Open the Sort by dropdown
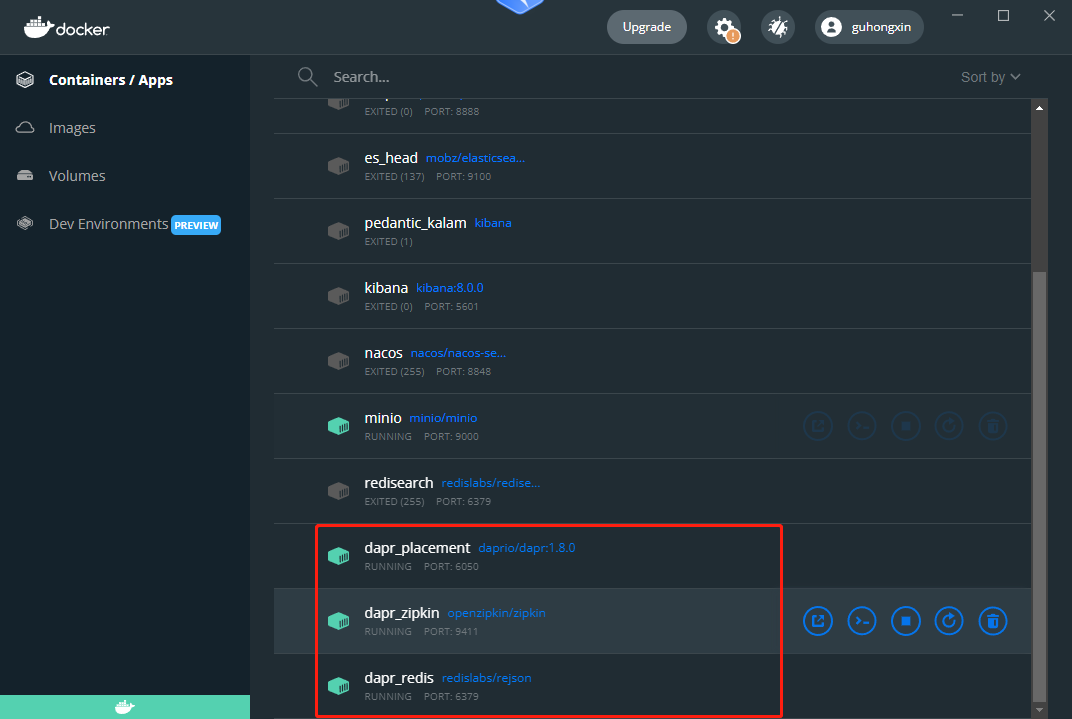Screen dimensions: 1072x719 991,77
